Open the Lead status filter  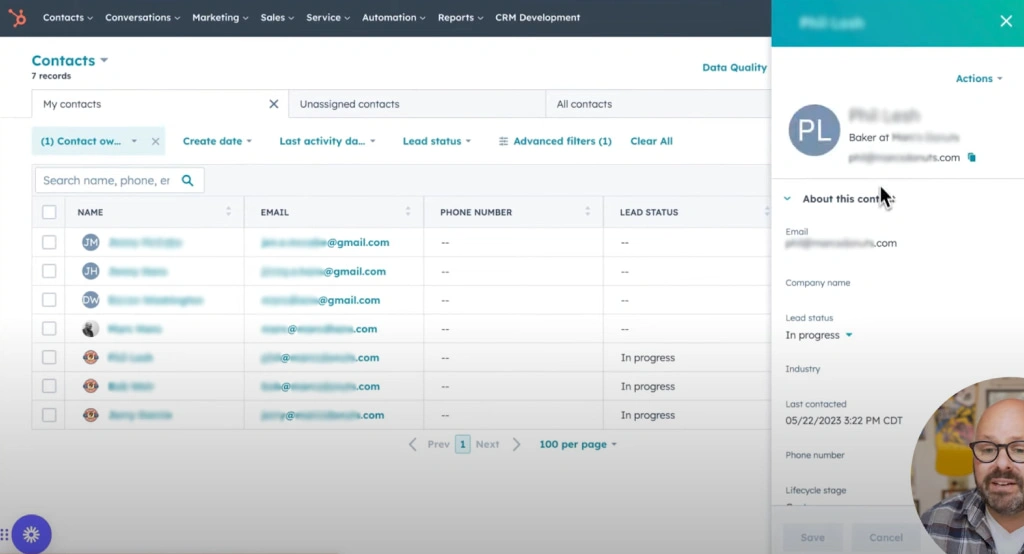436,141
